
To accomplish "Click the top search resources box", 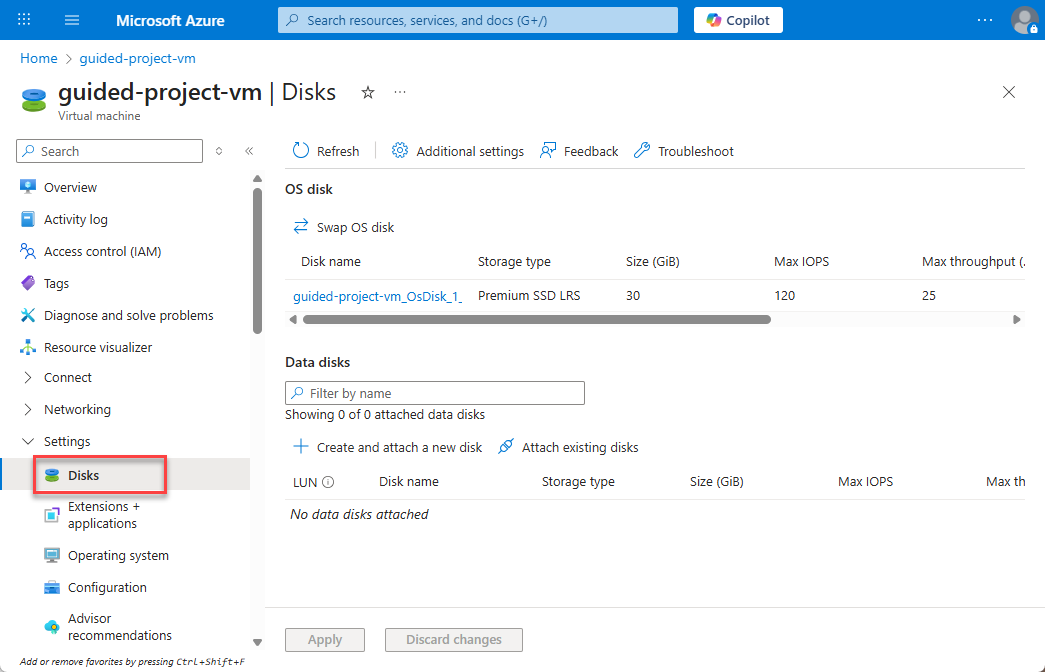I will point(477,20).
